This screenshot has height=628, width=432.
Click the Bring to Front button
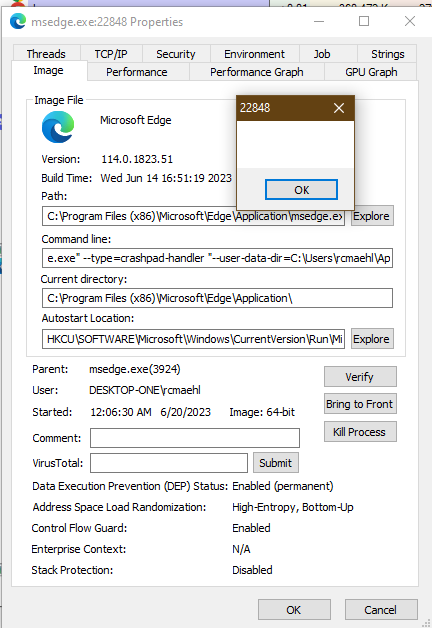360,404
